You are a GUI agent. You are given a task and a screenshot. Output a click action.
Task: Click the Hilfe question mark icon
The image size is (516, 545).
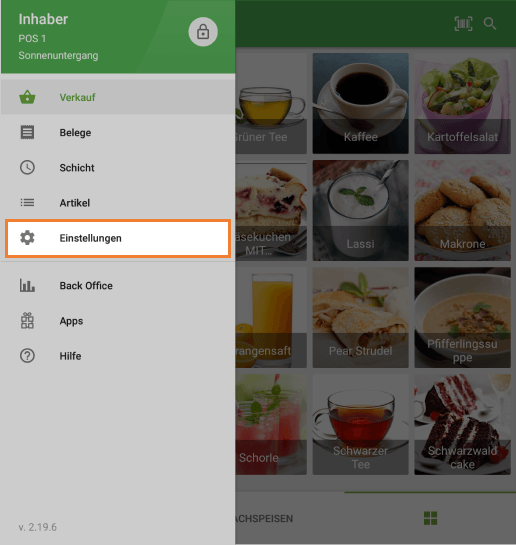(x=27, y=356)
